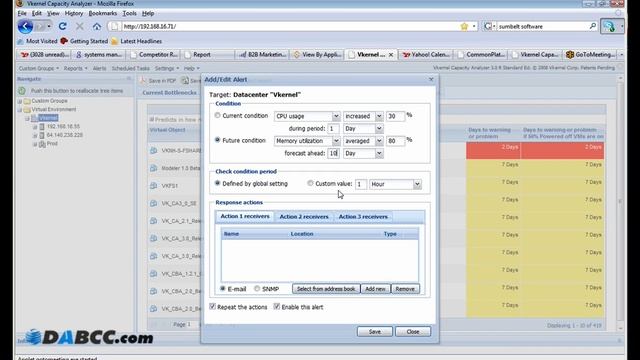Click the Modeler 1.5 Beta row icon
The width and height of the screenshot is (640, 360).
153,168
